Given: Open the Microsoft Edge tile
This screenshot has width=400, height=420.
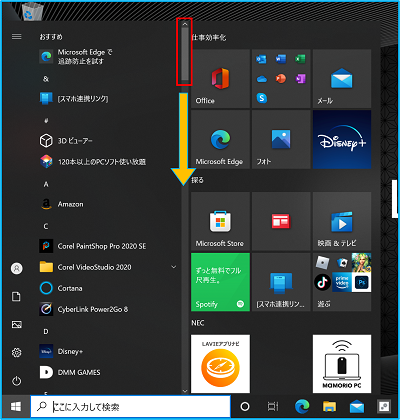Looking at the screenshot, I should [220, 139].
